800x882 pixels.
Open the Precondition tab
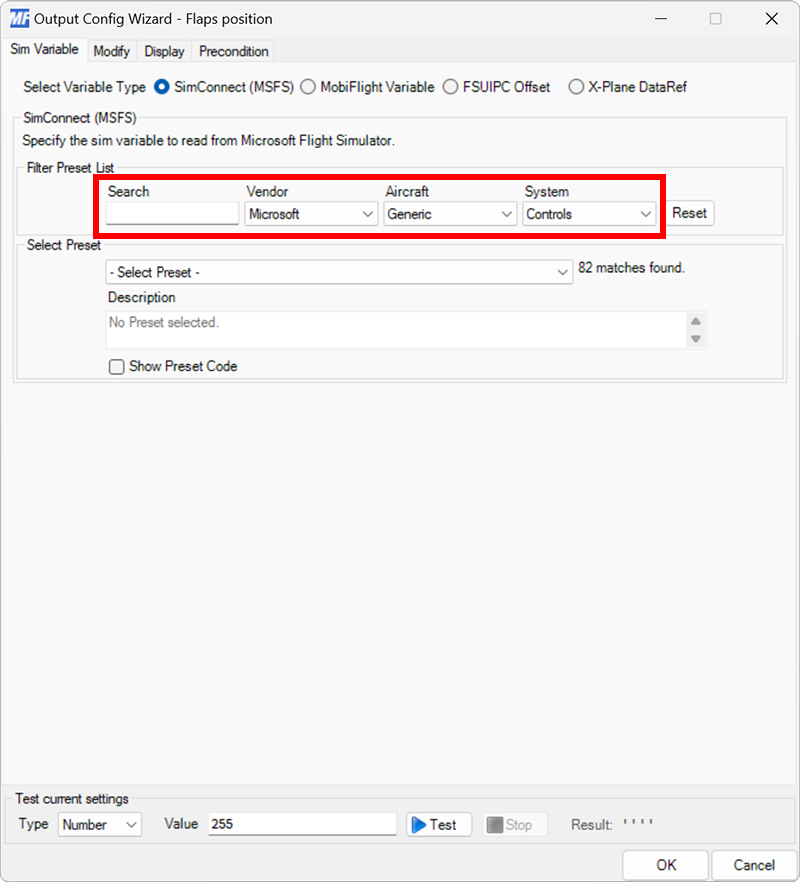pyautogui.click(x=232, y=51)
